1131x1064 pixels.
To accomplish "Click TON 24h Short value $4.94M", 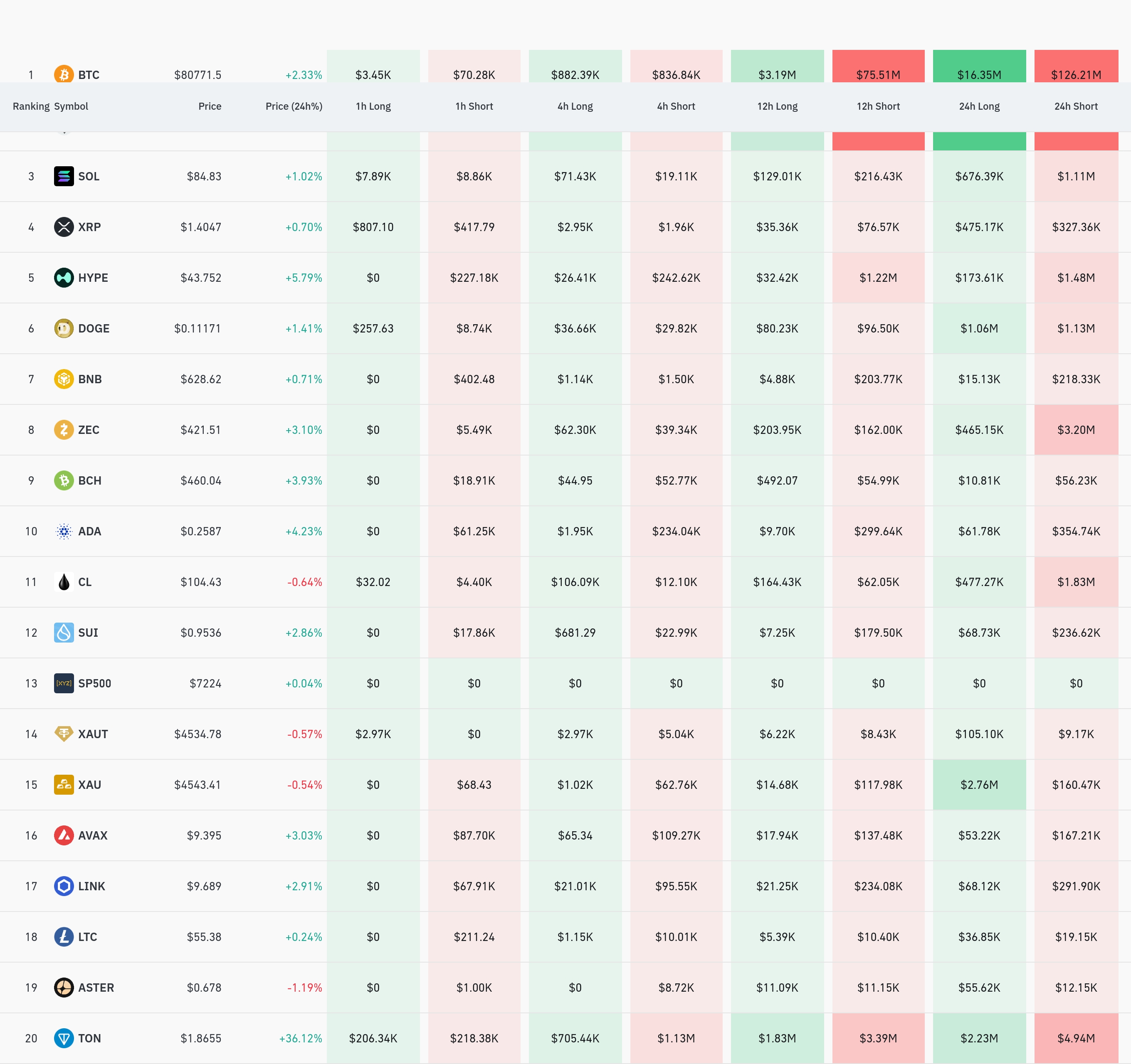I will coord(1077,1038).
